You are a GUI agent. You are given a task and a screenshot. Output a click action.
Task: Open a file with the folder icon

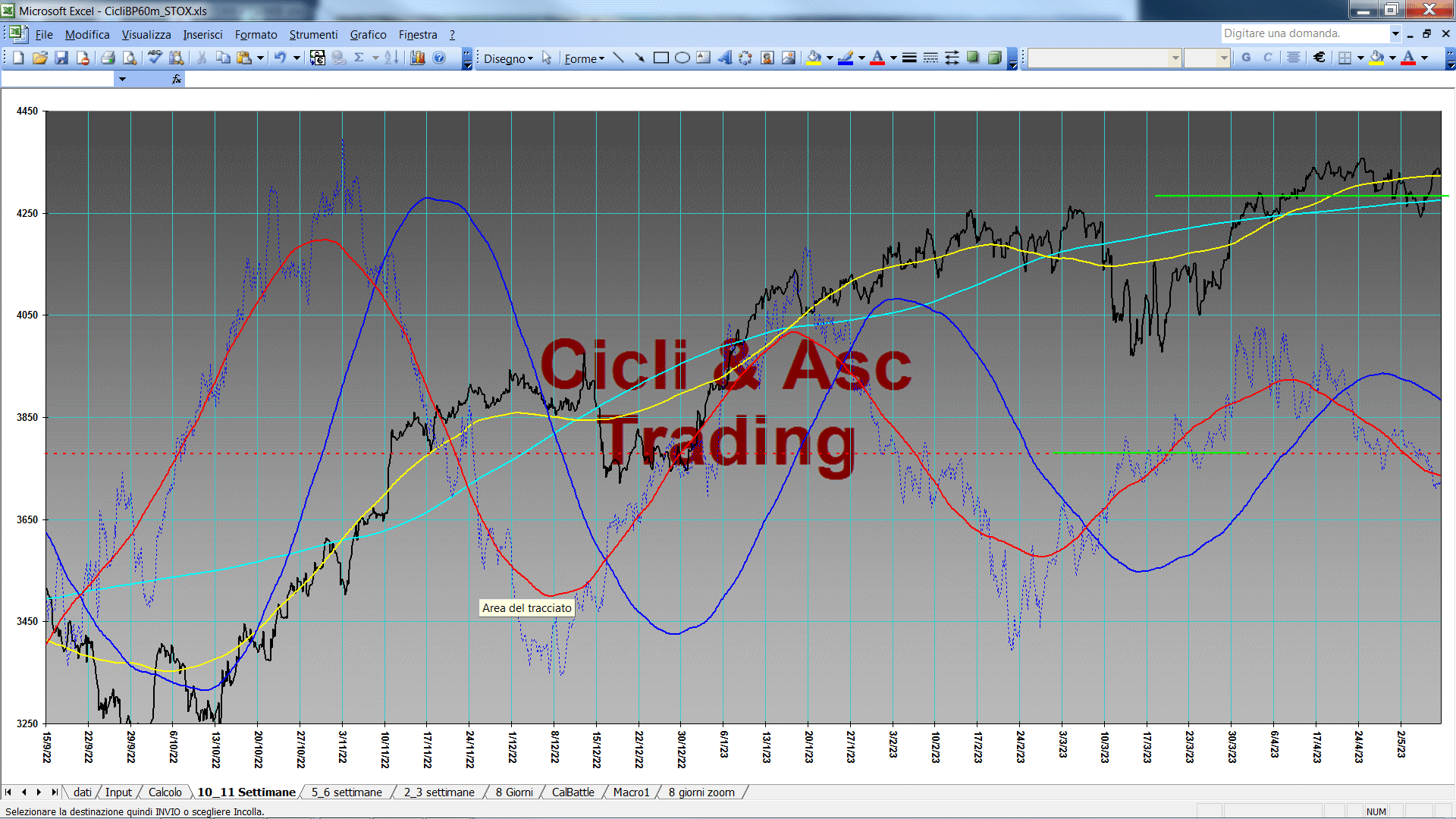click(39, 58)
